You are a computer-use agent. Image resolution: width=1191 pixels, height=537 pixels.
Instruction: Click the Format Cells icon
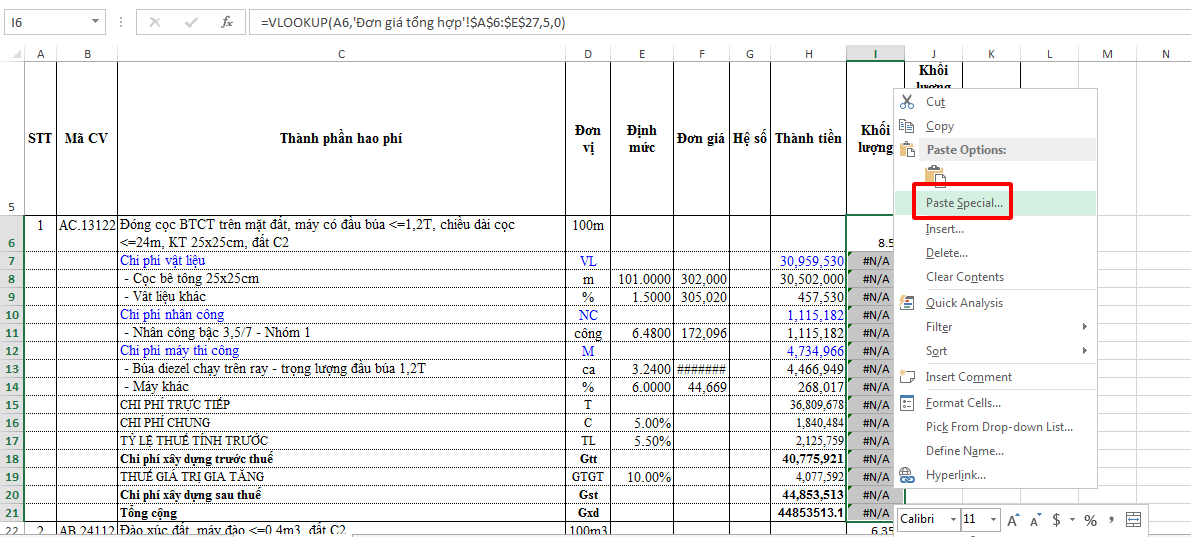[907, 403]
